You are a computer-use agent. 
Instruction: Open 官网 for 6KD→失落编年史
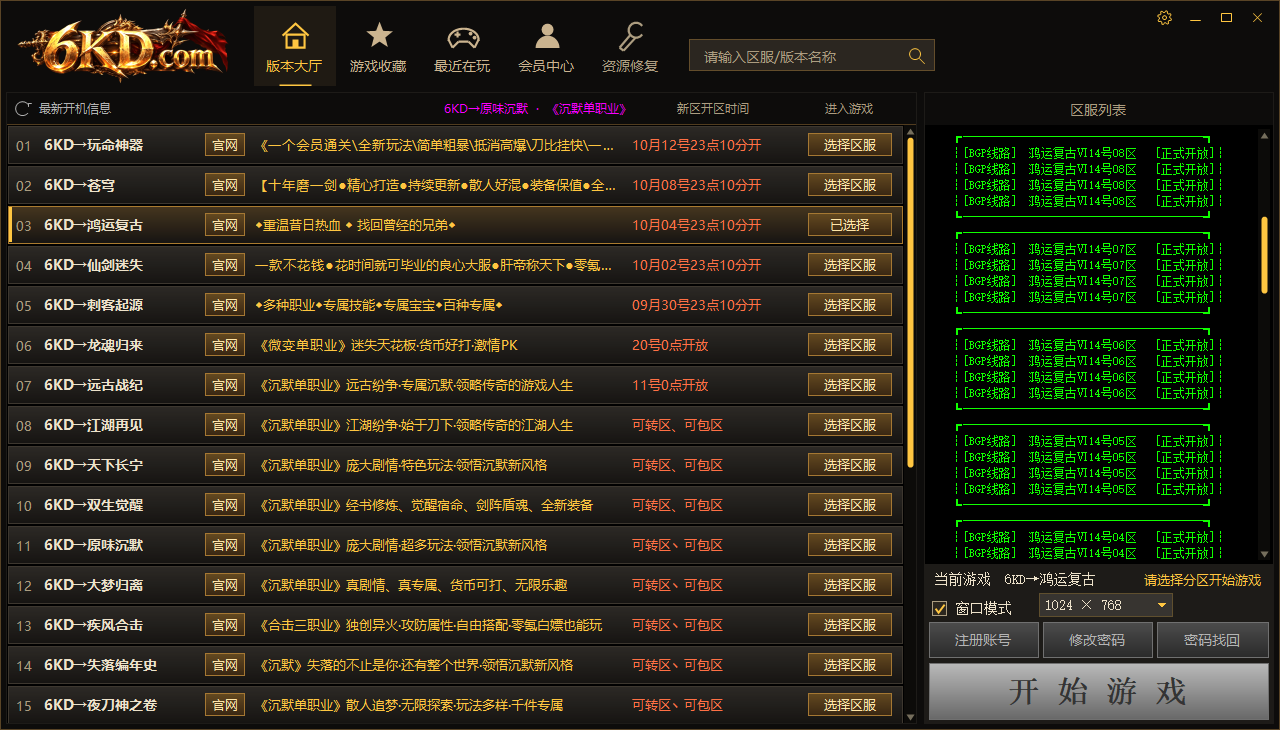pos(225,665)
